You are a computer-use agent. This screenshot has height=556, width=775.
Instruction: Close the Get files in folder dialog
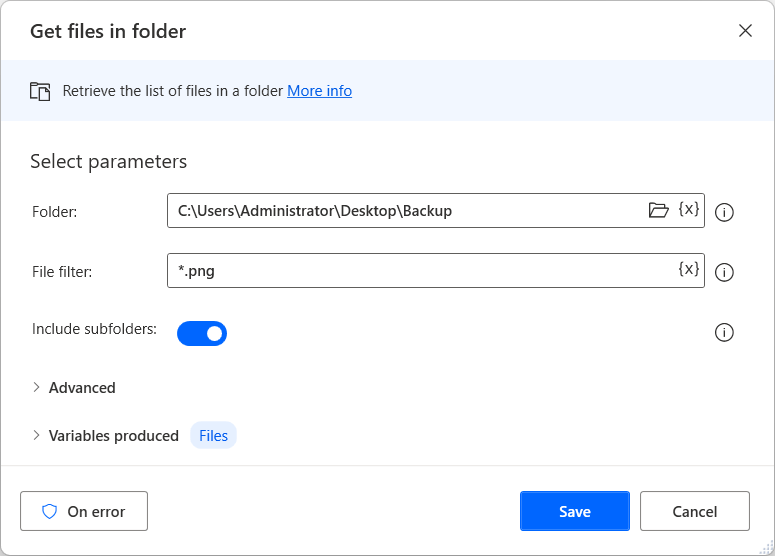coord(745,31)
